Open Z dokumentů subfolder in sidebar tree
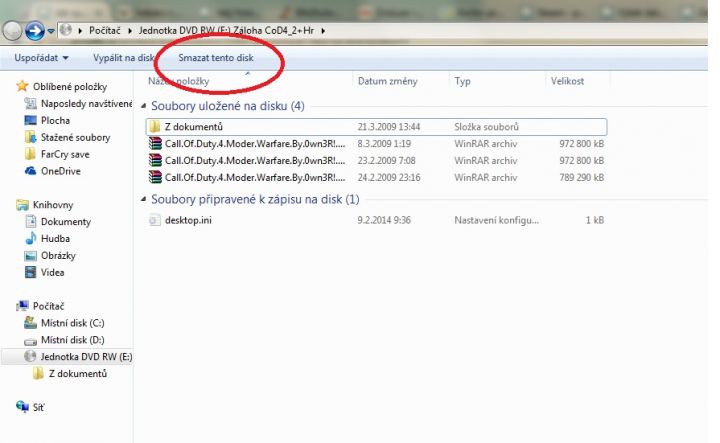720x443 pixels. tap(78, 374)
